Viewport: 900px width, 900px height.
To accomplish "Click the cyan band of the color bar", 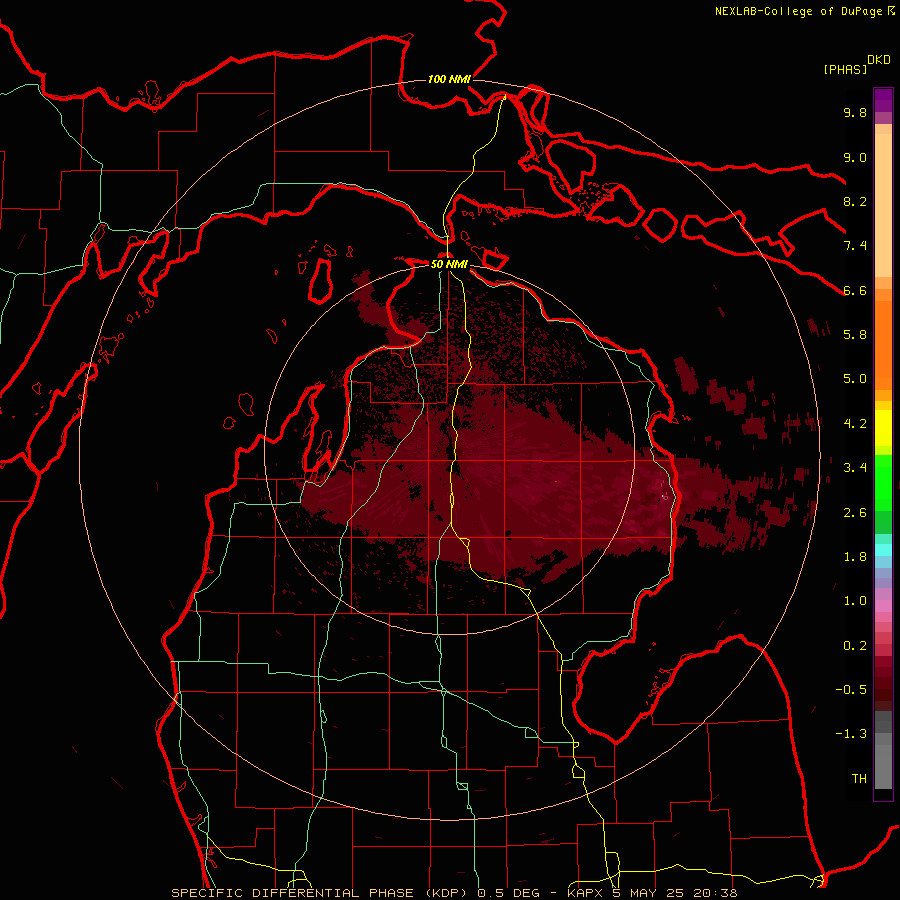I will [883, 550].
